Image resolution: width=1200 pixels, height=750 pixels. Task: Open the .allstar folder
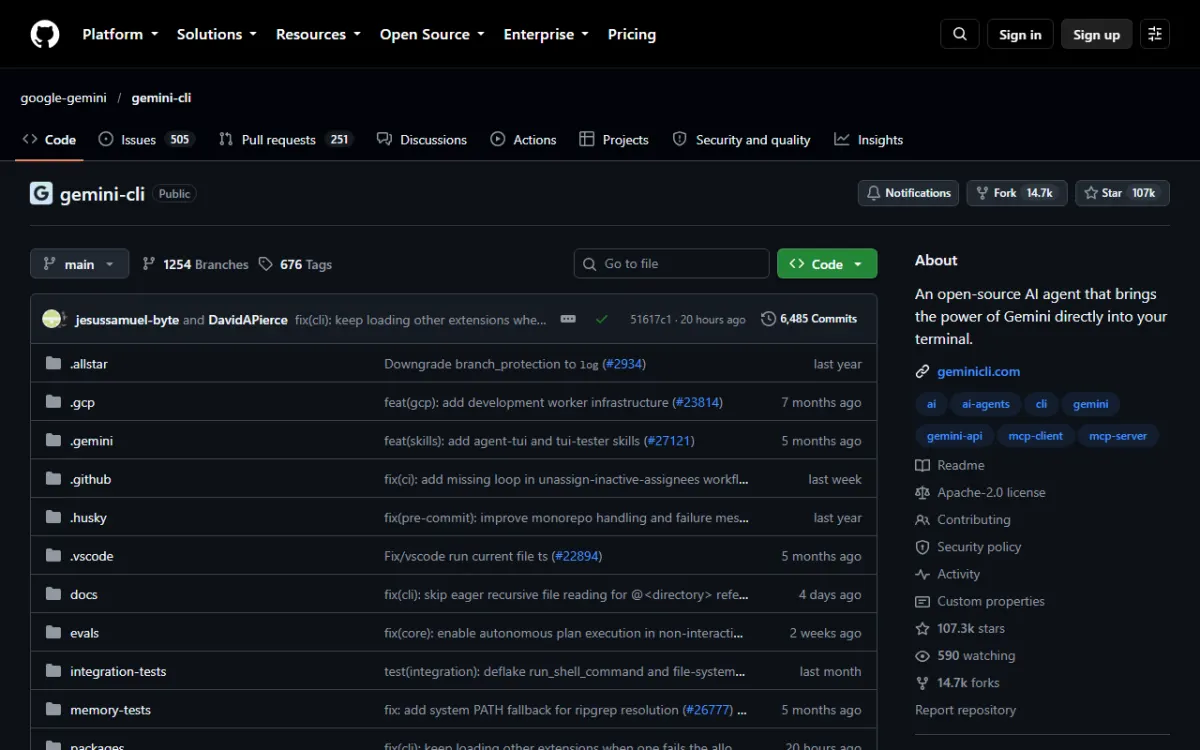[89, 364]
